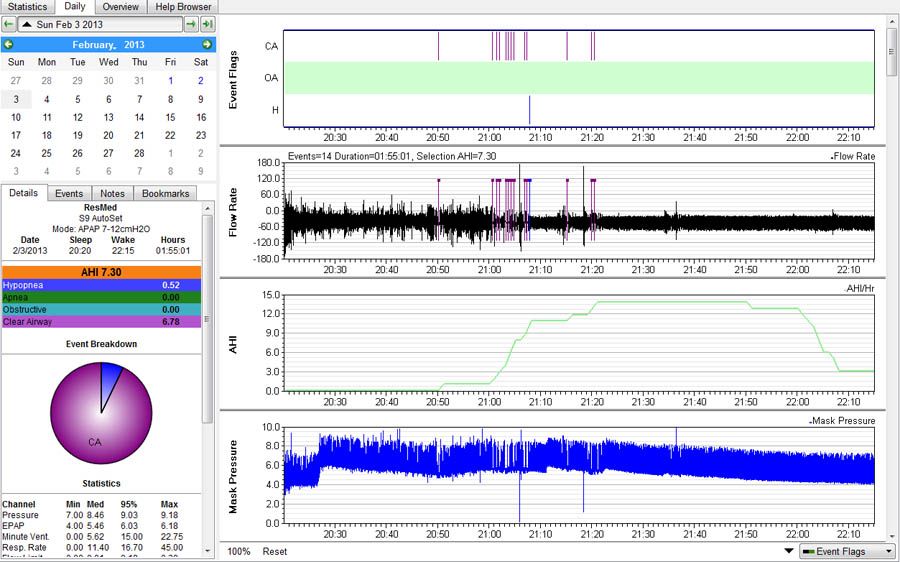Select Saturday February 2 in the calendar
Image resolution: width=900 pixels, height=562 pixels.
[200, 81]
